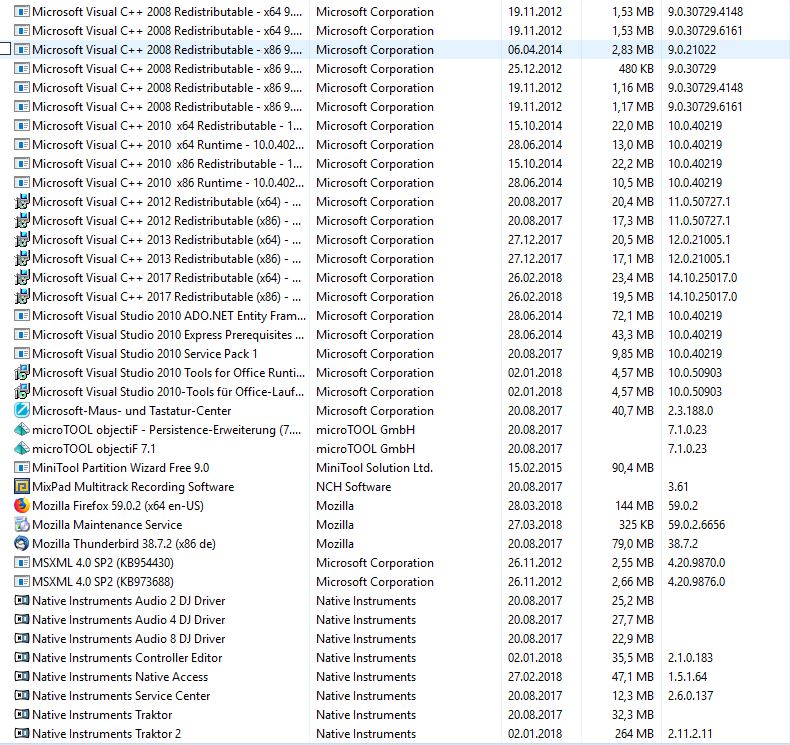
Task: Click the Visual Studio 2010-Tools für Office-Laufzeit icon
Action: [x=22, y=391]
